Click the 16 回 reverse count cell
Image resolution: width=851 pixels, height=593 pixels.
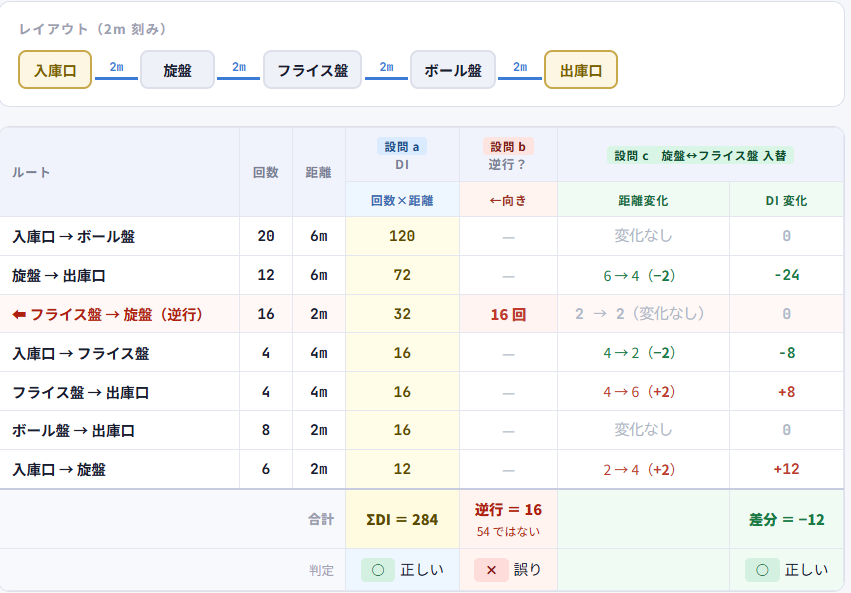tap(508, 314)
